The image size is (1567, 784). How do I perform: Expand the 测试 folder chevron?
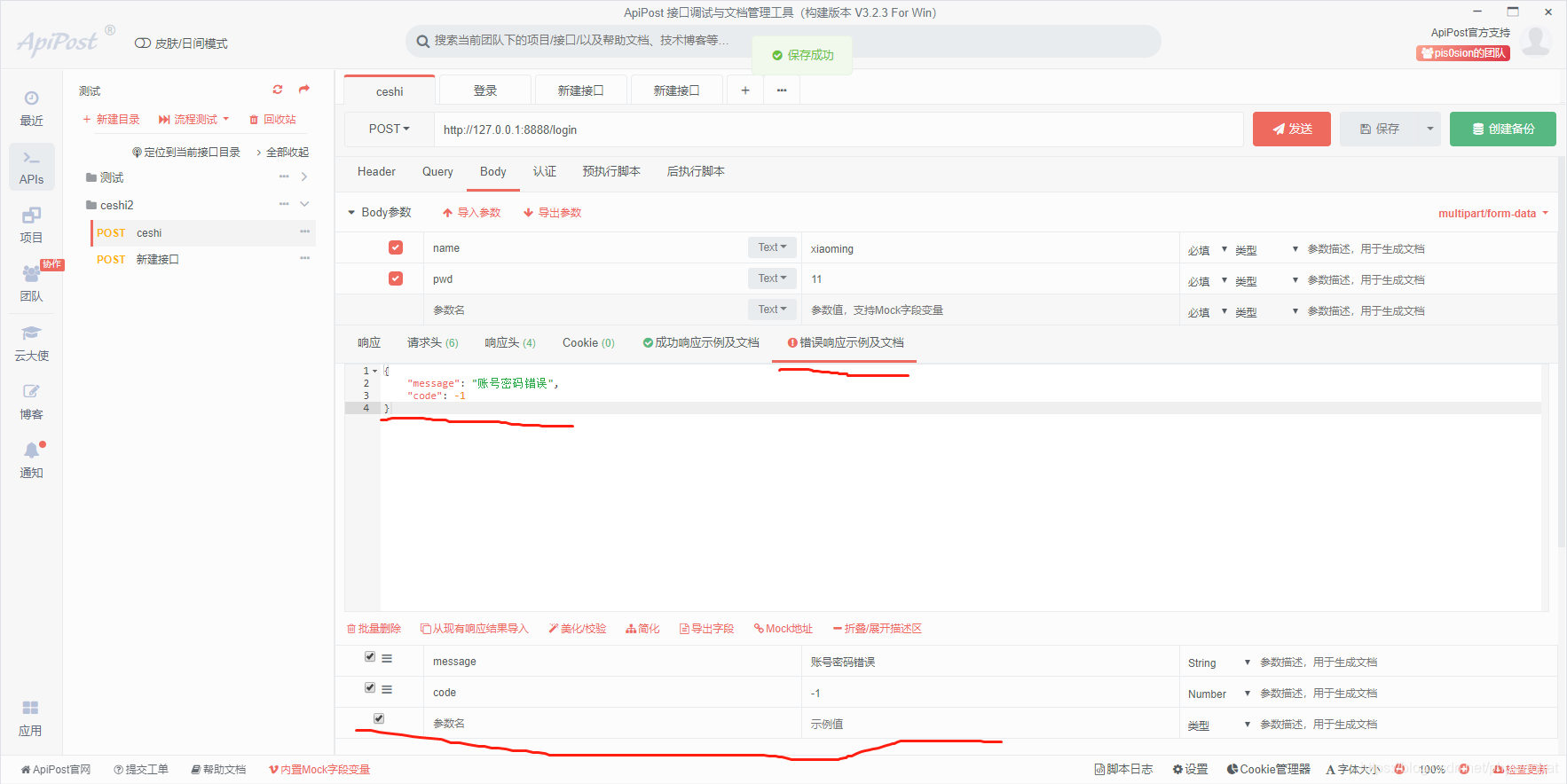(x=304, y=177)
